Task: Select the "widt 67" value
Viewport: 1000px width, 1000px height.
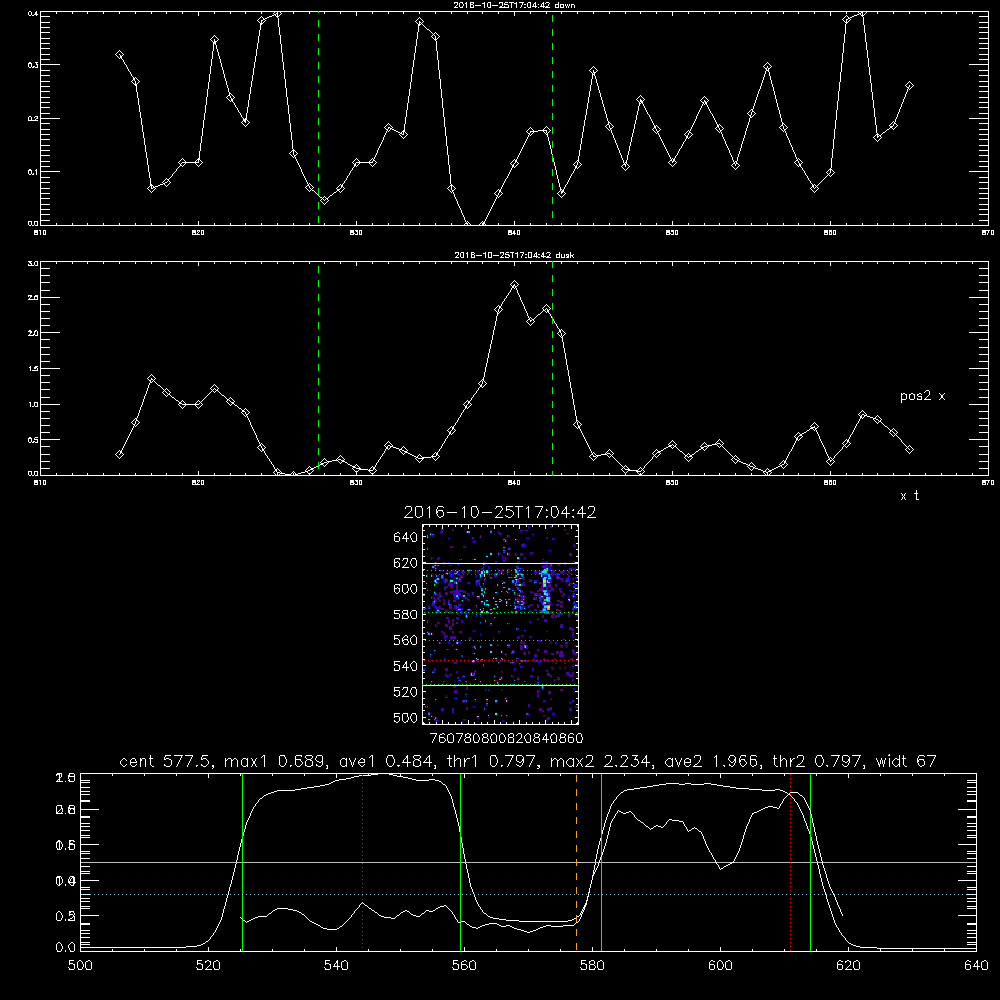Action: [906, 761]
